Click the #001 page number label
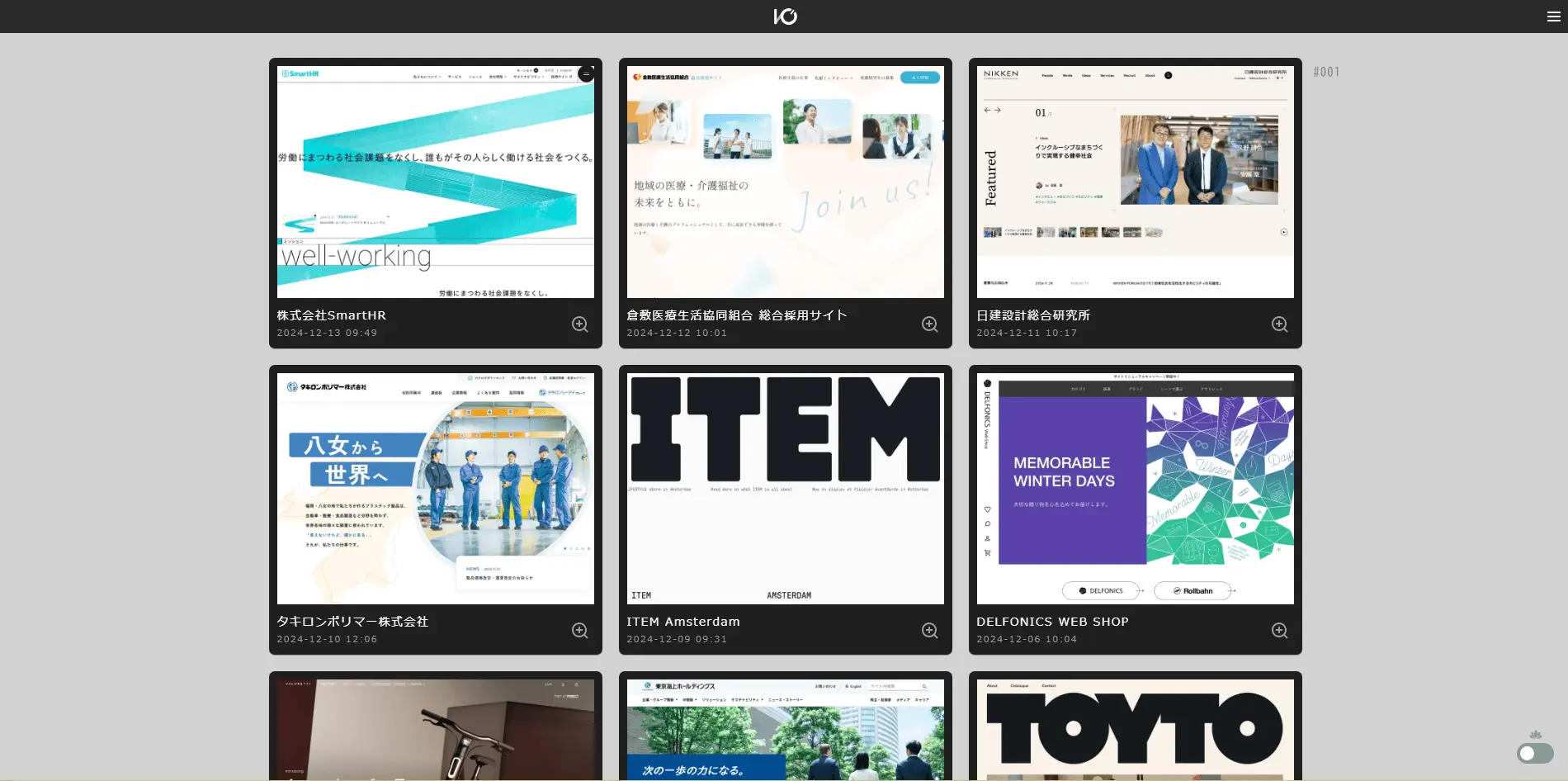The image size is (1568, 781). 1326,72
